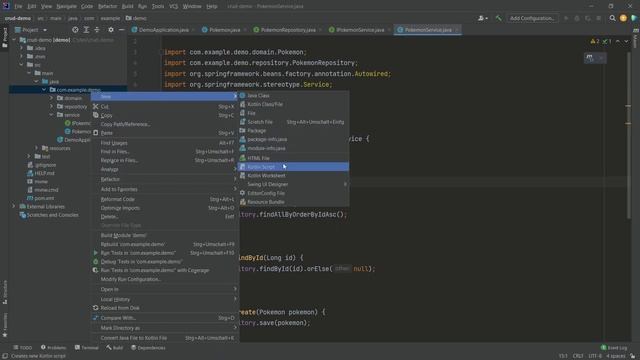Open the Refactor menu in menu bar
Image resolution: width=640 pixels, height=360 pixels.
(x=107, y=6)
